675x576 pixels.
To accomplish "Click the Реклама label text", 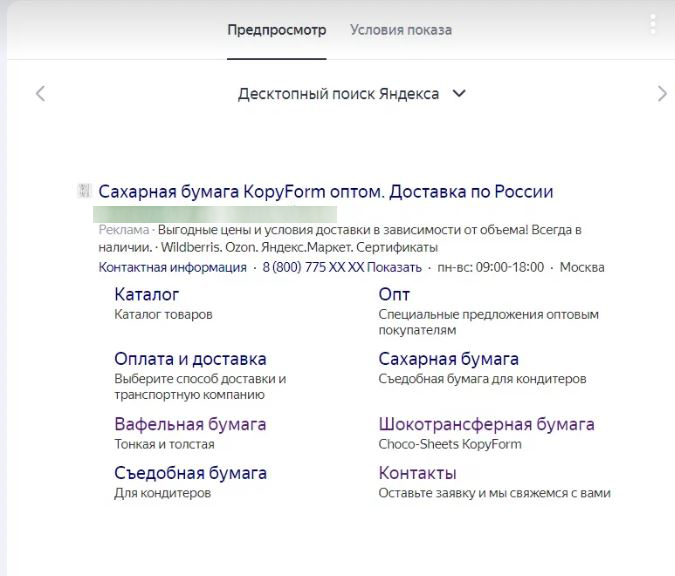I will (124, 230).
